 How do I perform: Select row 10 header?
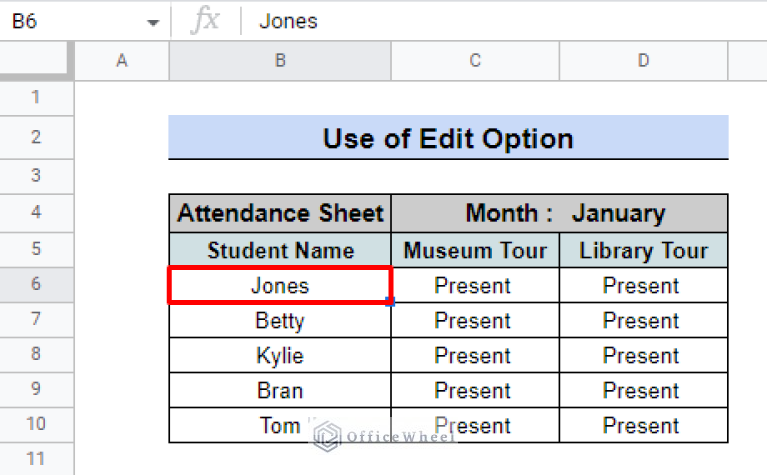point(36,424)
